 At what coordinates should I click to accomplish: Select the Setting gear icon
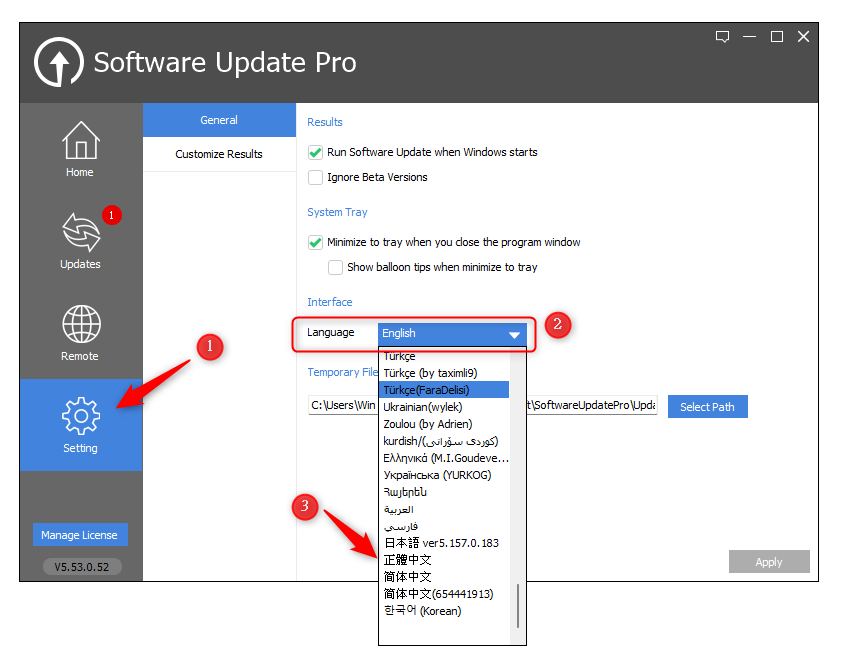click(81, 416)
